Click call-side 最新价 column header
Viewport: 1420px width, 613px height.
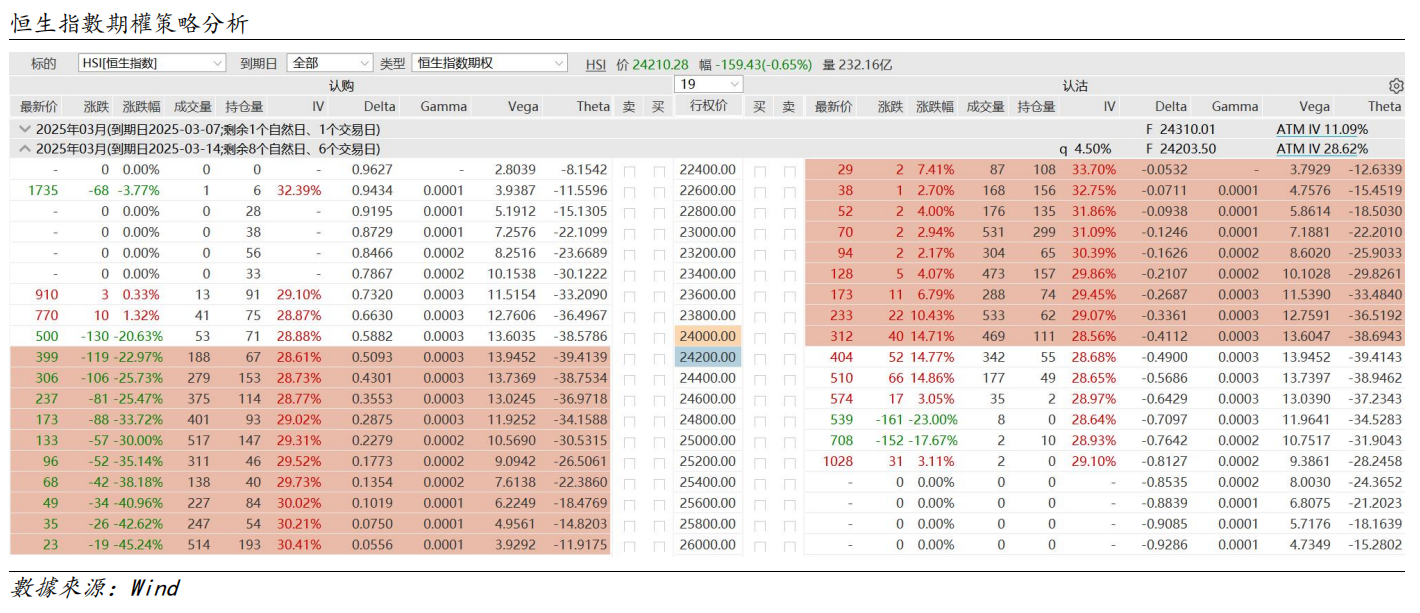click(x=39, y=106)
